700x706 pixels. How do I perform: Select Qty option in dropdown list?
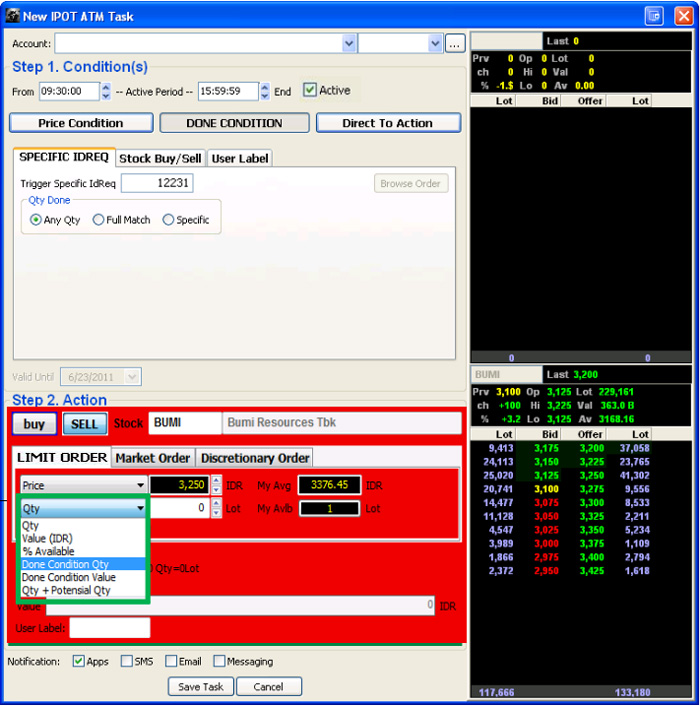pyautogui.click(x=83, y=525)
